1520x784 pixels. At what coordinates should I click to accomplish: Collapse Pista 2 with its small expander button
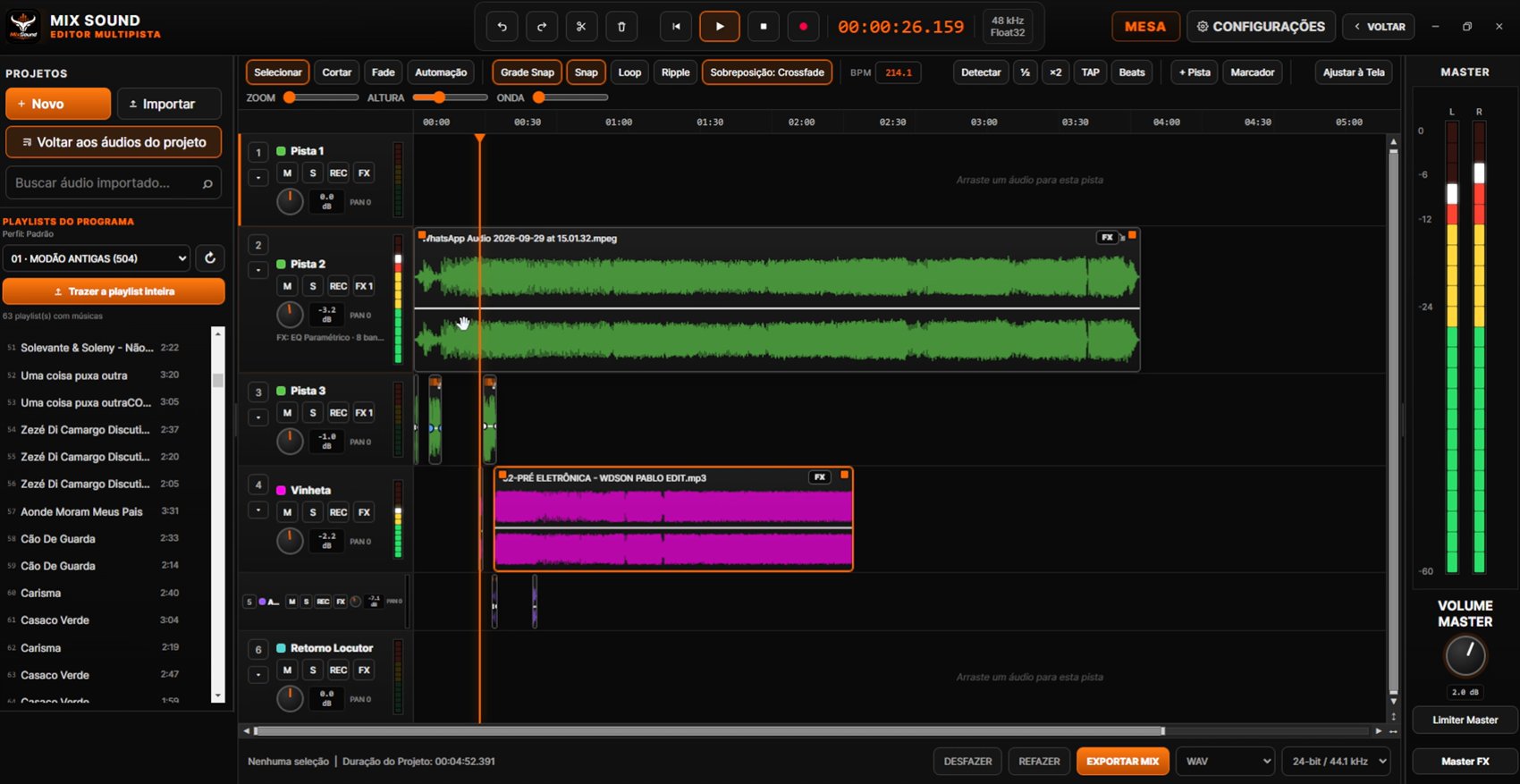pyautogui.click(x=258, y=270)
